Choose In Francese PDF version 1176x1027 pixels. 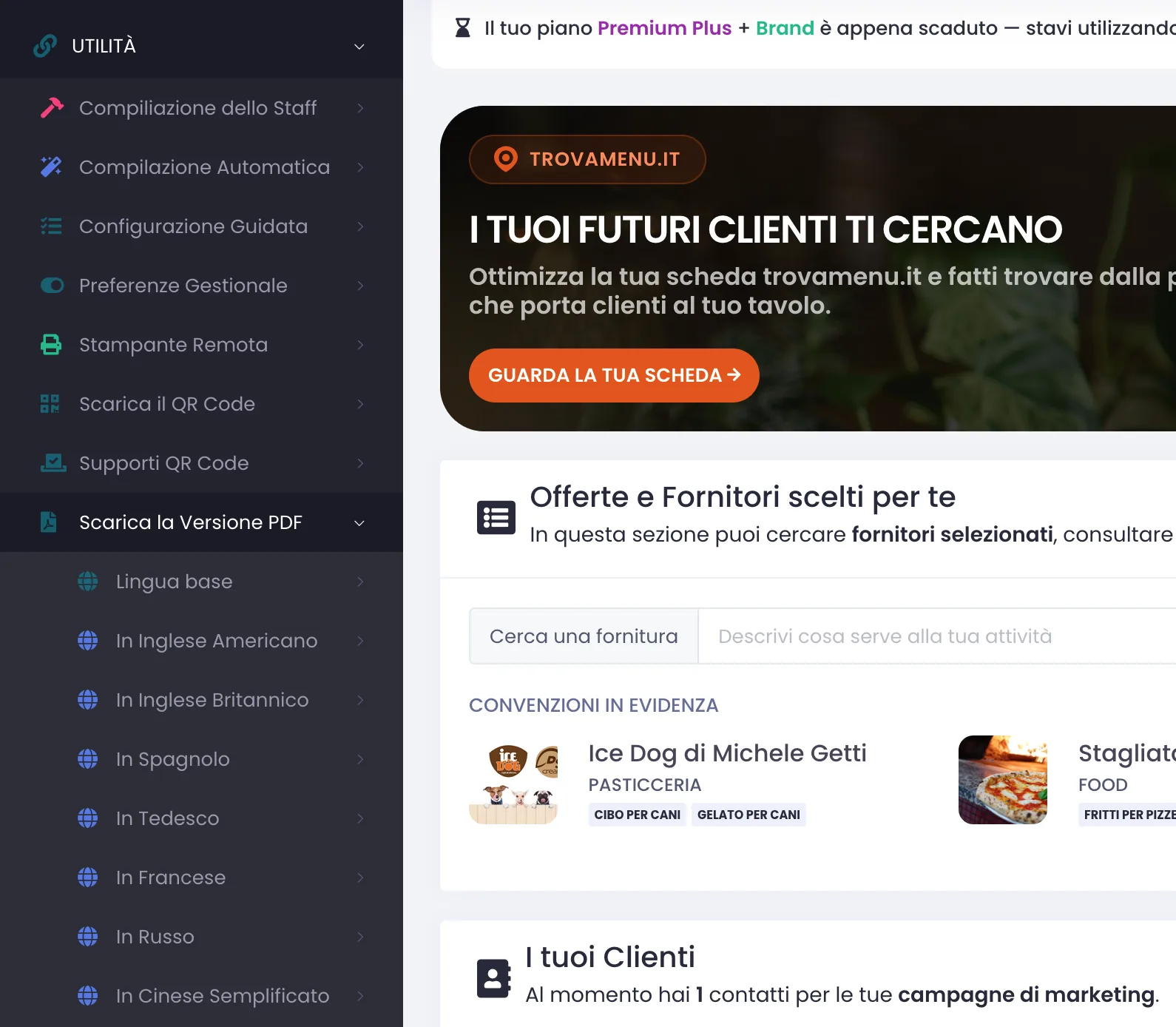pos(201,878)
